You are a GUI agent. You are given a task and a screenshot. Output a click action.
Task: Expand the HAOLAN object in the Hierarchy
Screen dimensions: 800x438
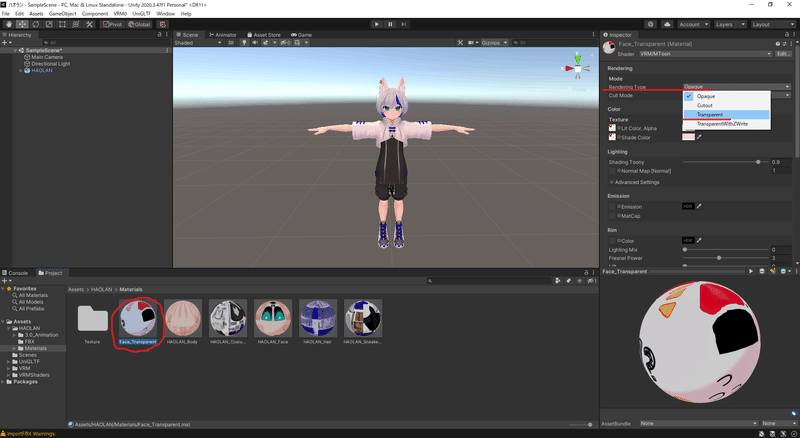coord(20,70)
